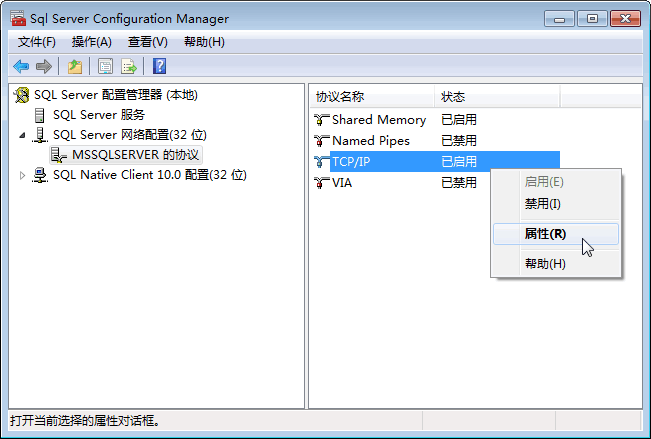Click the SQL Server 服务 server icon
651x439 pixels.
39,115
